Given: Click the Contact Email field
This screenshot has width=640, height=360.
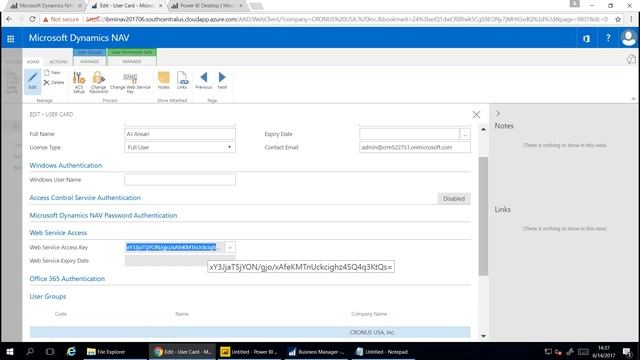Looking at the screenshot, I should 415,147.
